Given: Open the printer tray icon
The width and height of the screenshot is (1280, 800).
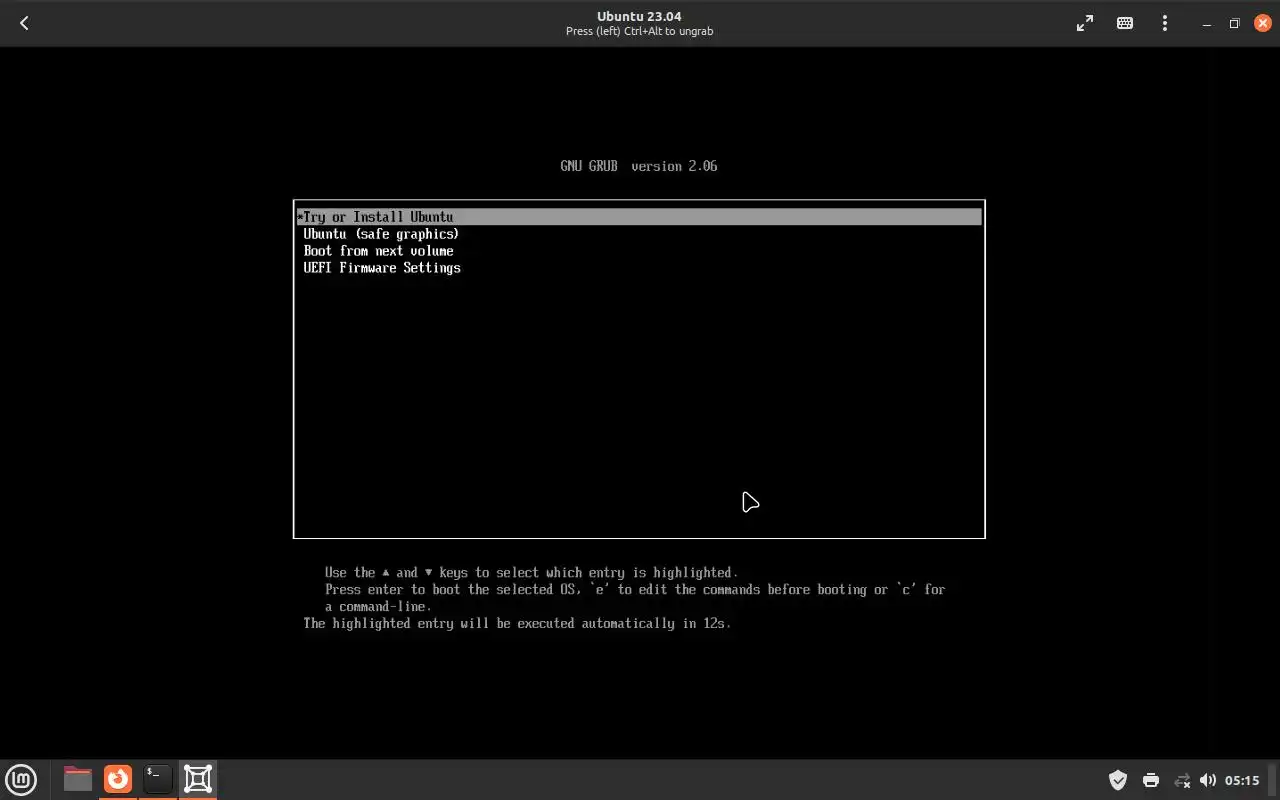Looking at the screenshot, I should click(x=1151, y=780).
